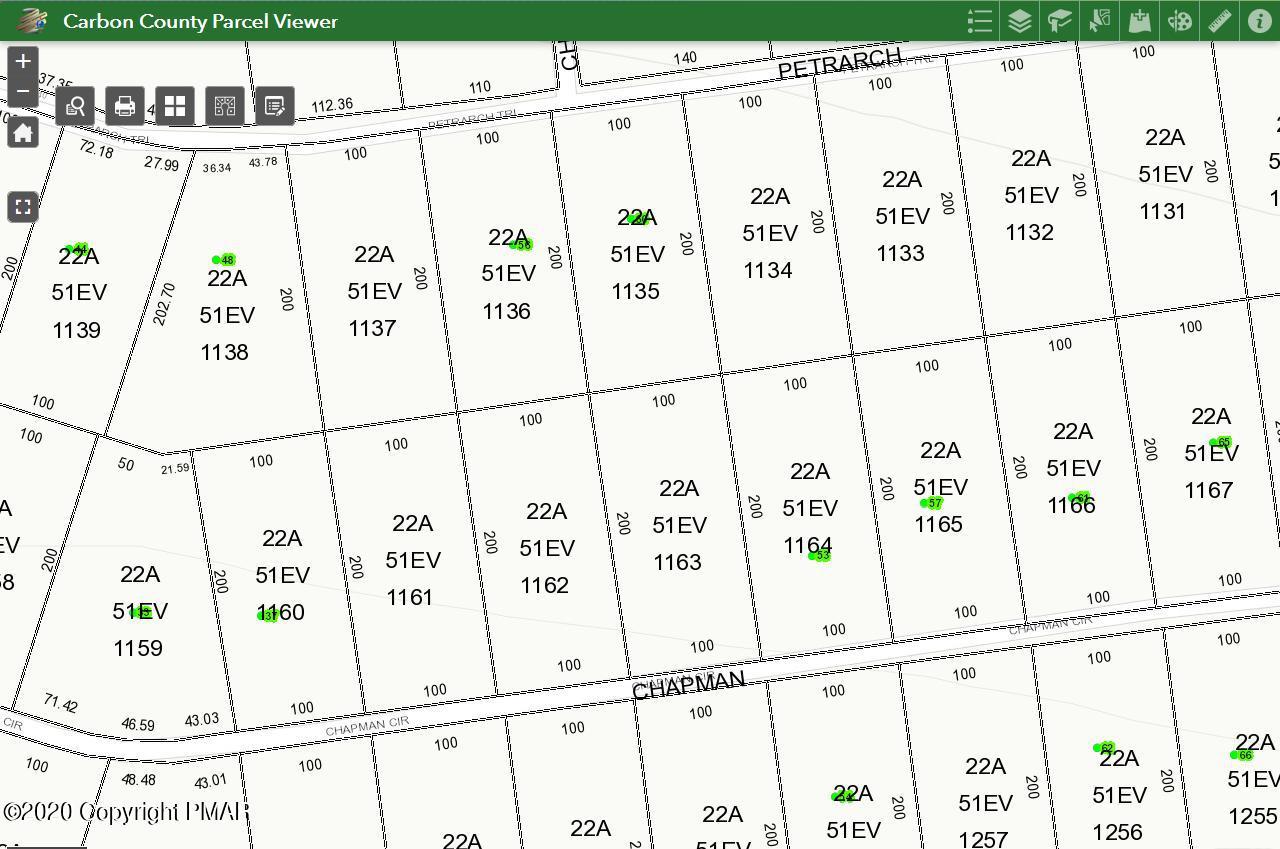Screen dimensions: 1280x849
Task: Open the legend list icon in header
Action: 980,21
